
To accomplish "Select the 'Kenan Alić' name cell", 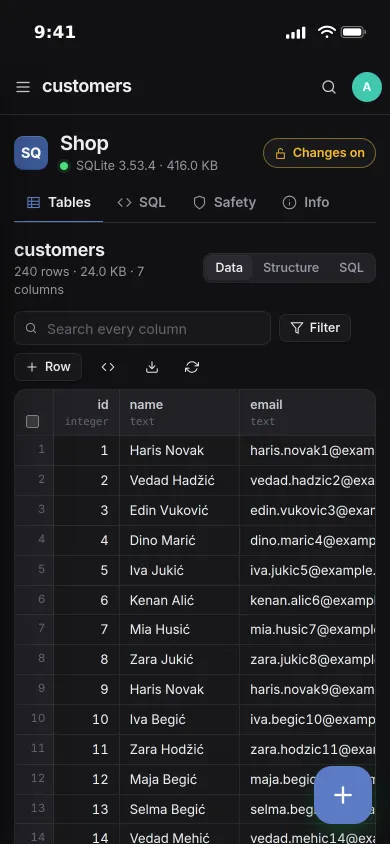I will pos(179,600).
